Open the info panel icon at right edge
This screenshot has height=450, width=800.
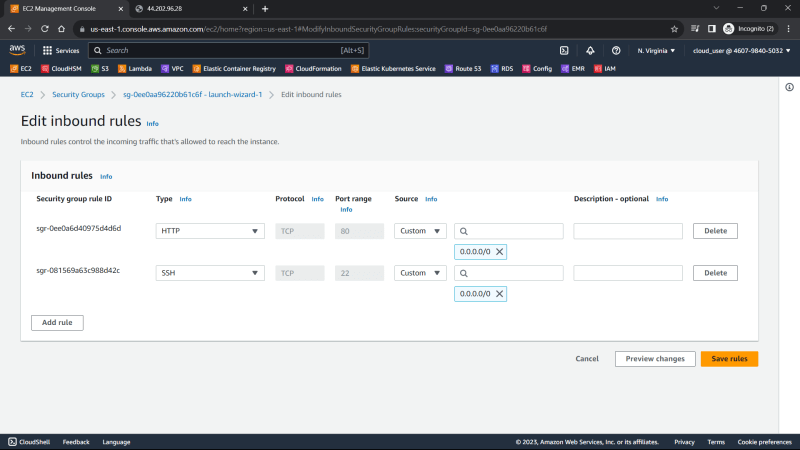789,87
